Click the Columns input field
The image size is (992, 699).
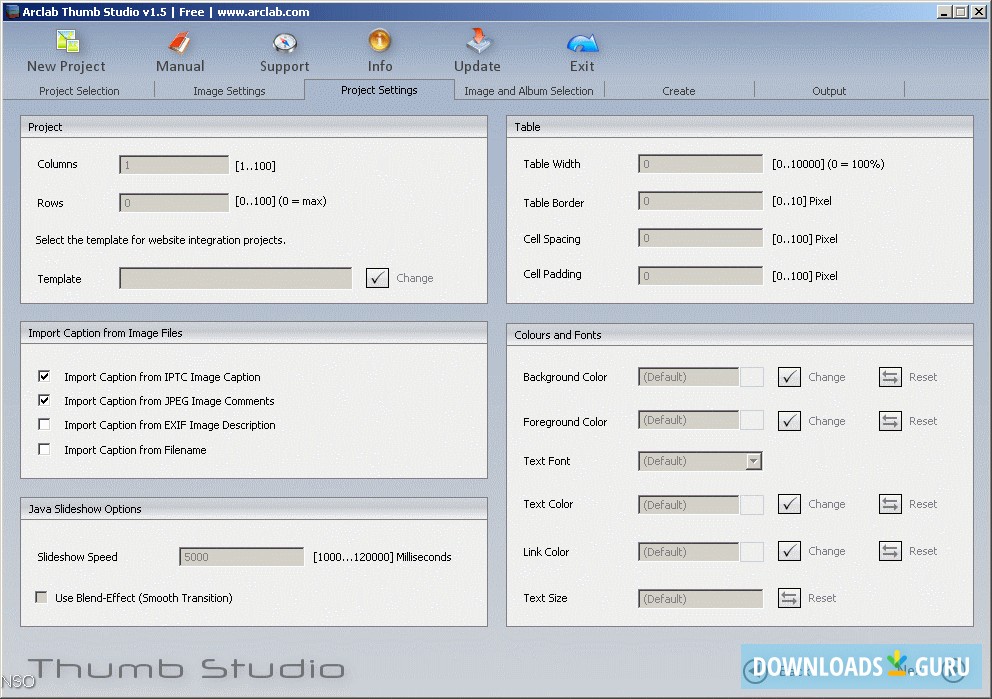[x=174, y=164]
